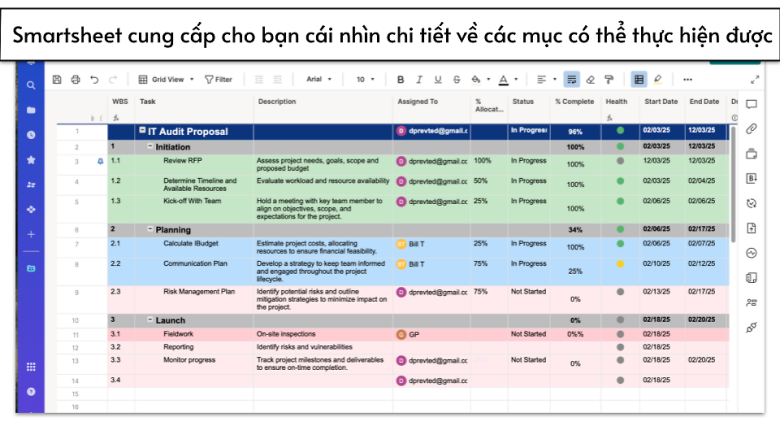Click the Indent icon
This screenshot has width=780, height=439.
278,80
